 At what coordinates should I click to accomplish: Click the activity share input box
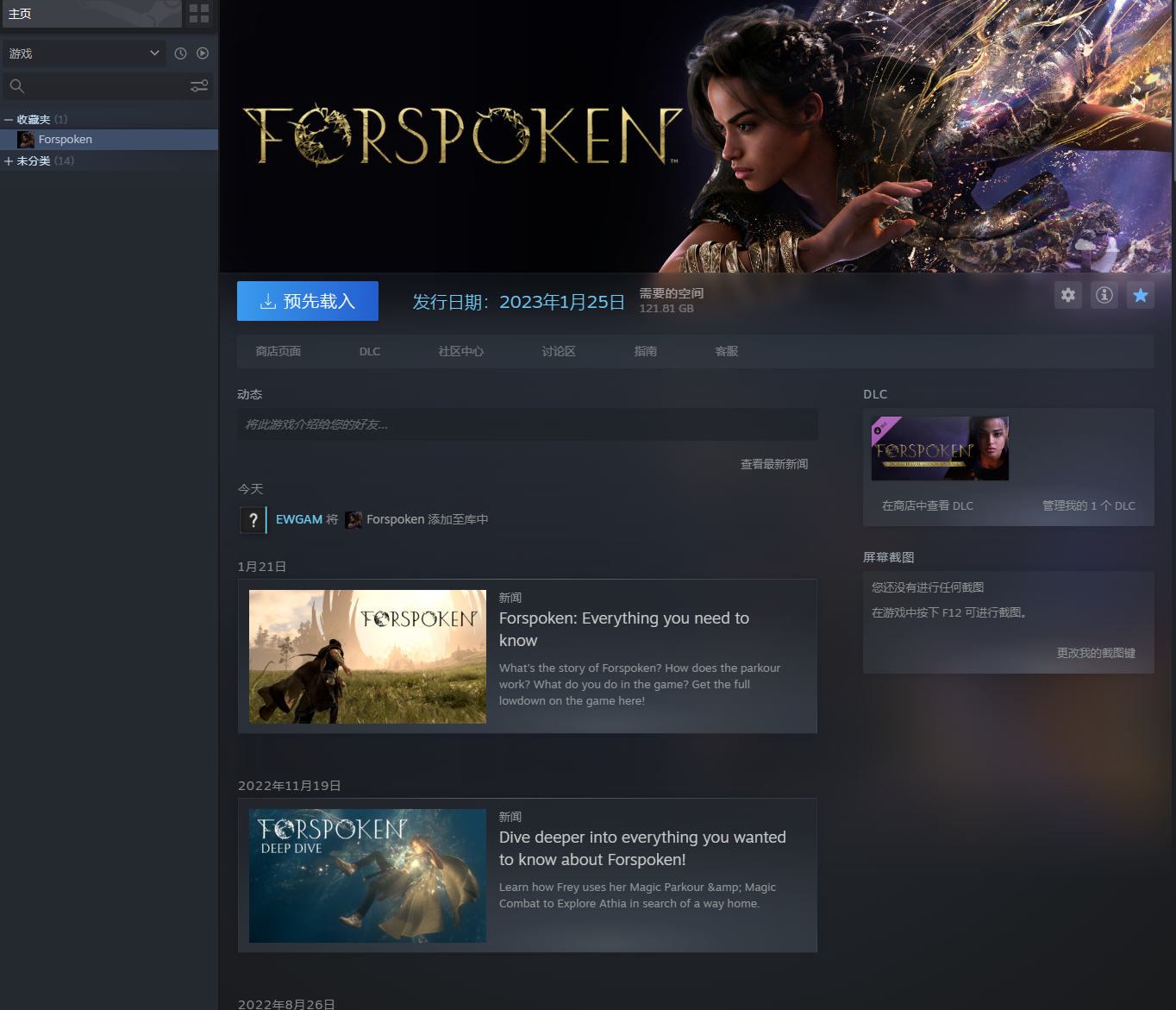(x=528, y=424)
